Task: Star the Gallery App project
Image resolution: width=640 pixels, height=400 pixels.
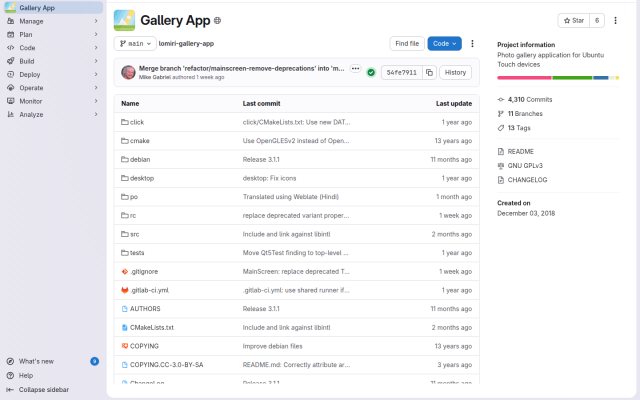Action: tap(573, 20)
